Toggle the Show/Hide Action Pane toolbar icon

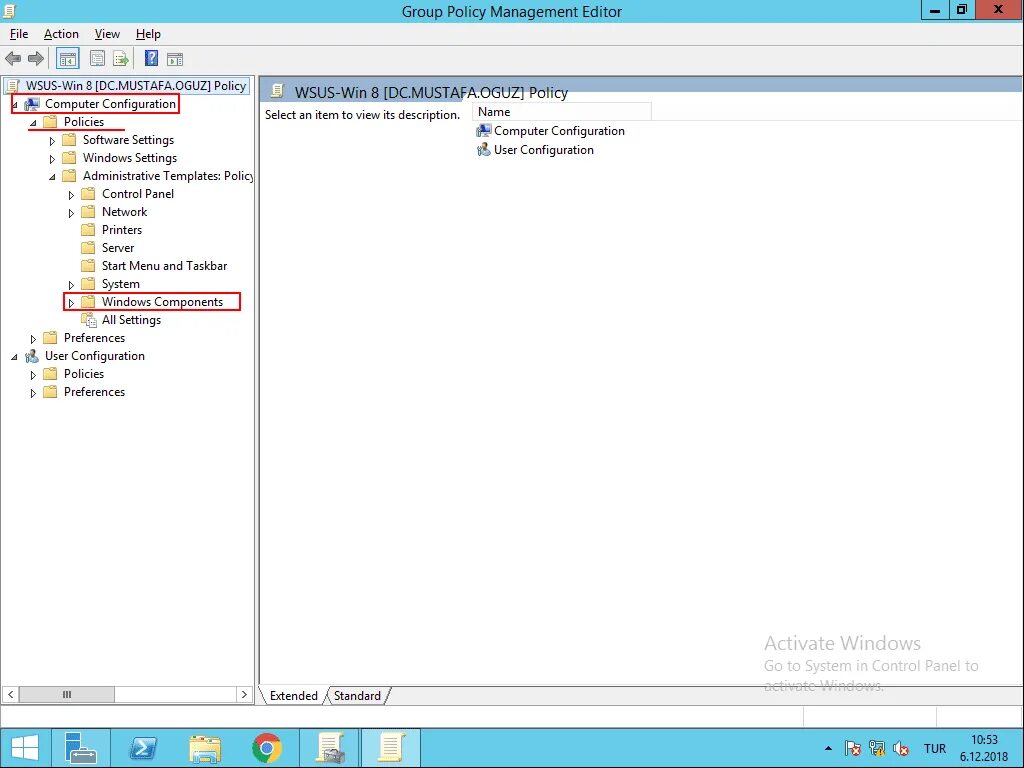pos(175,59)
